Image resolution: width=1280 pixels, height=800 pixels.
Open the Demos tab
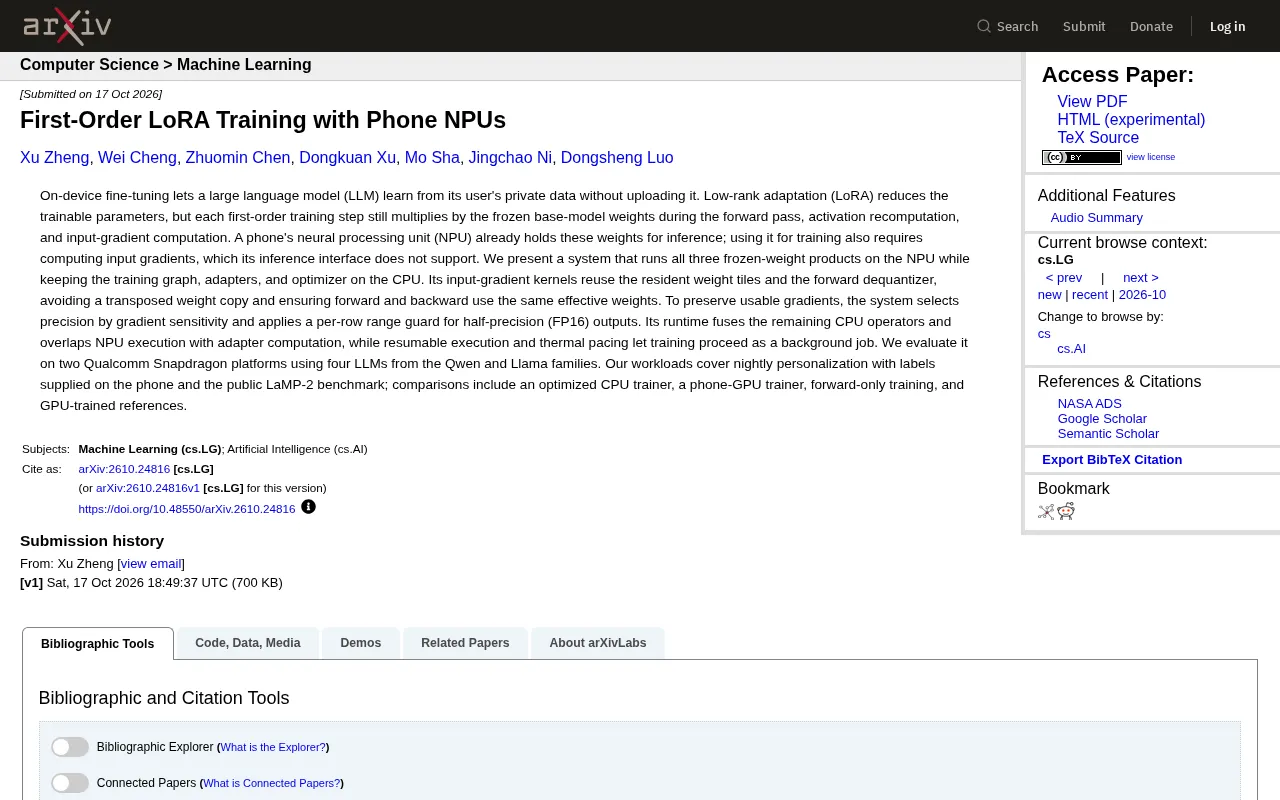click(x=361, y=643)
